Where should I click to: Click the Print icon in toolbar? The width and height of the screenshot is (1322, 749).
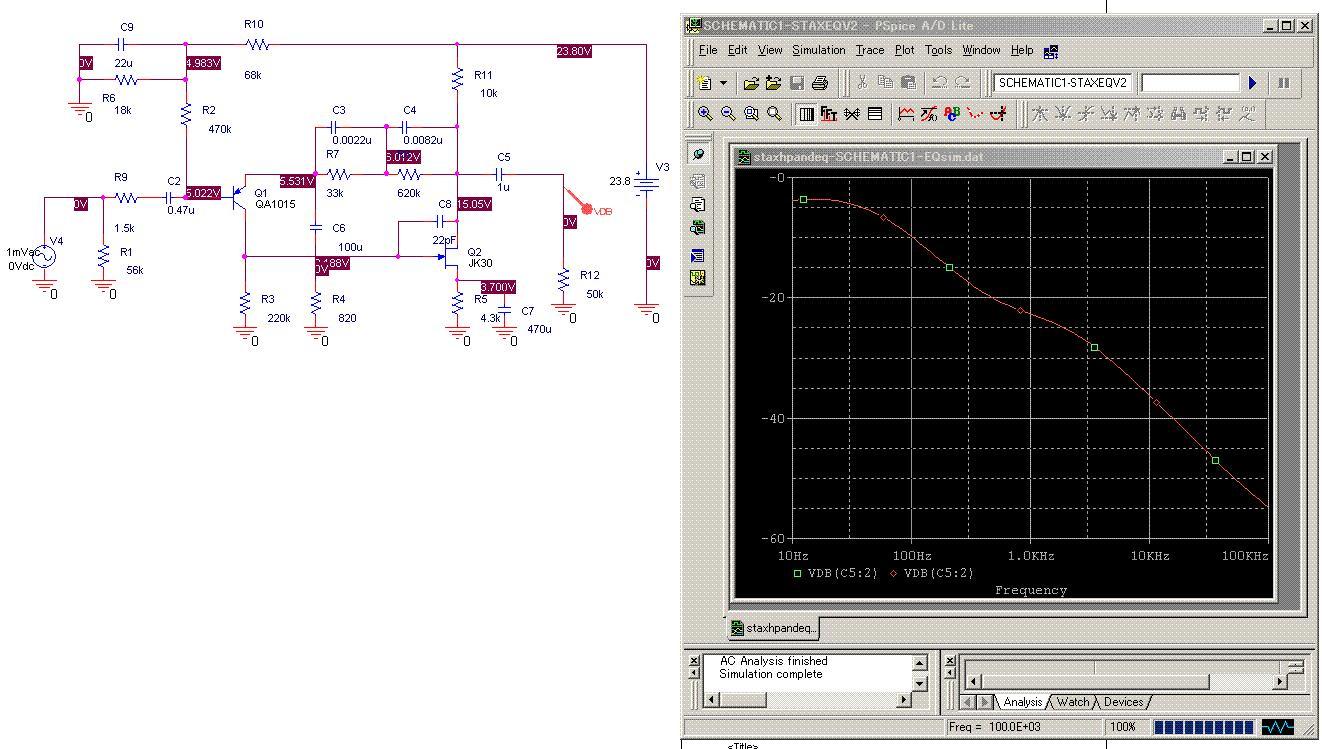(820, 83)
